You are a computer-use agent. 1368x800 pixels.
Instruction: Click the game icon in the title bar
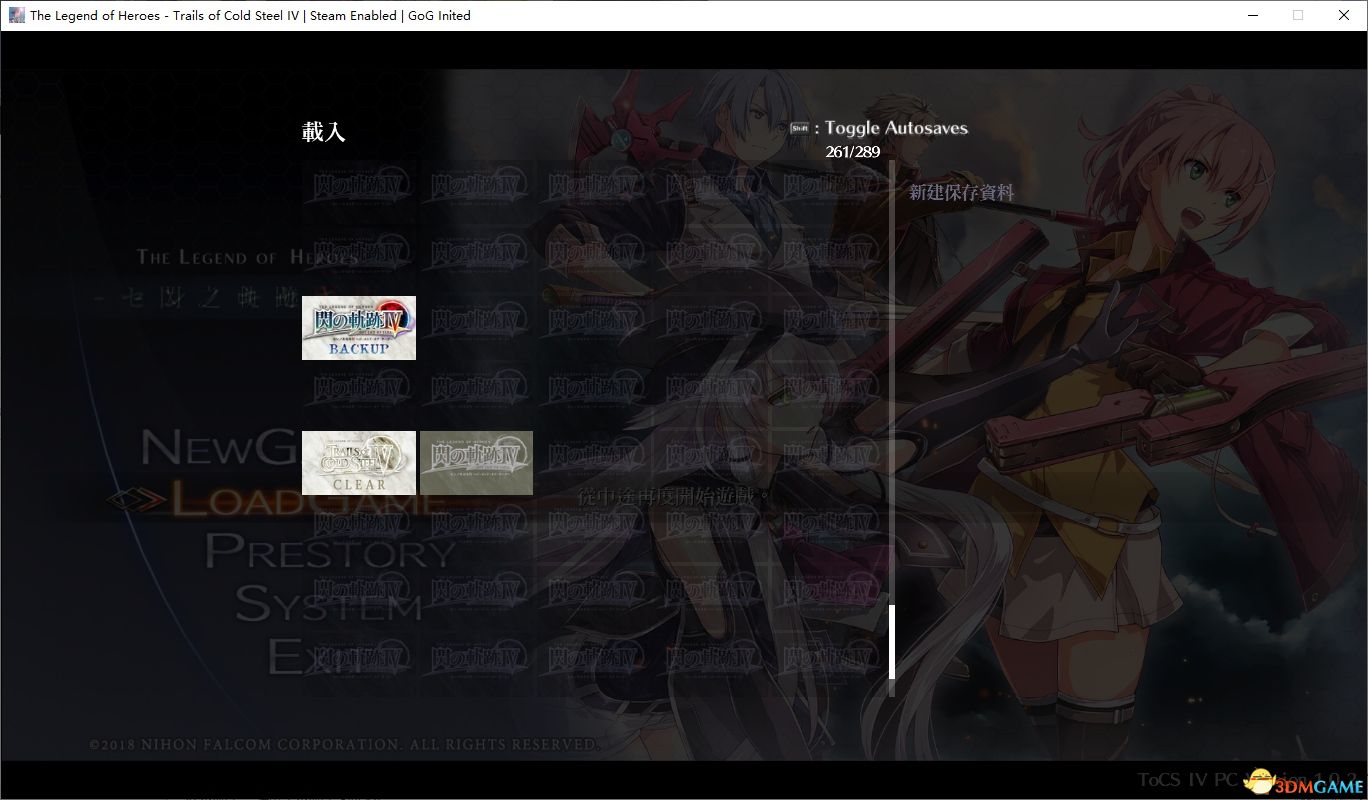[16, 15]
